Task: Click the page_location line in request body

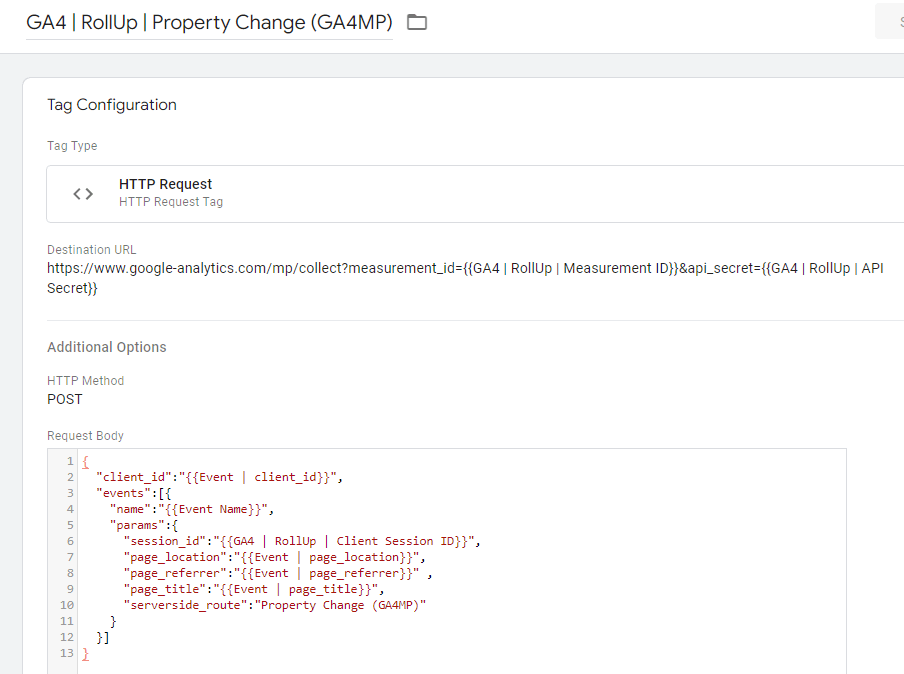Action: tap(274, 558)
